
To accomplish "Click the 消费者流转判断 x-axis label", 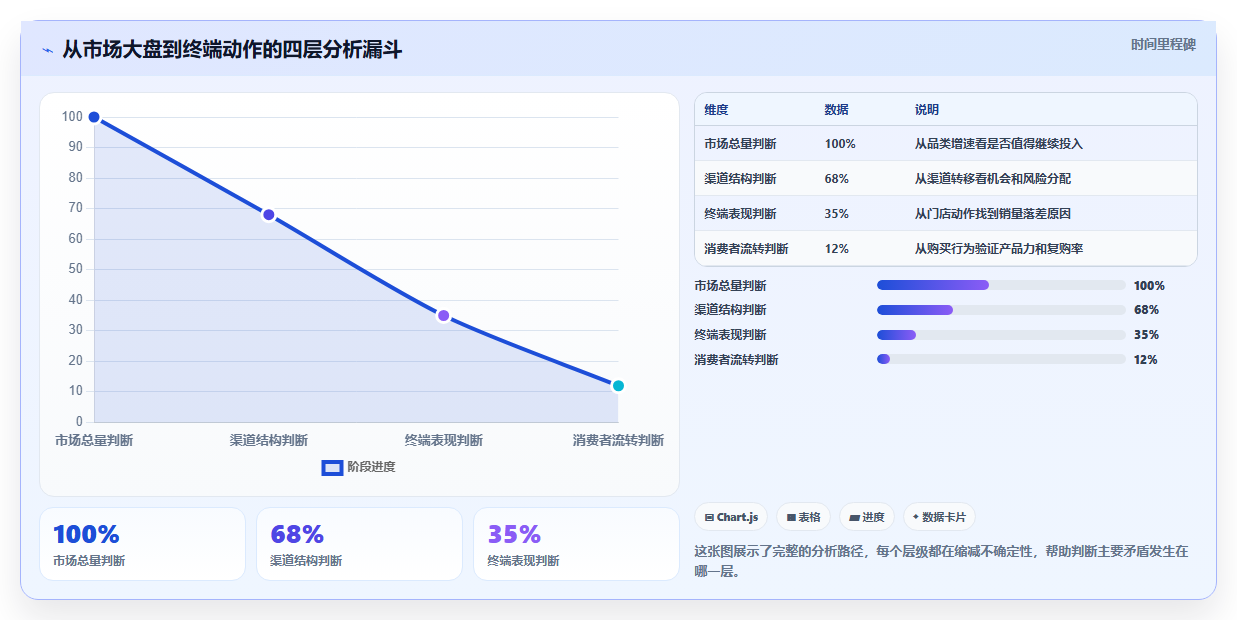I will tap(618, 440).
